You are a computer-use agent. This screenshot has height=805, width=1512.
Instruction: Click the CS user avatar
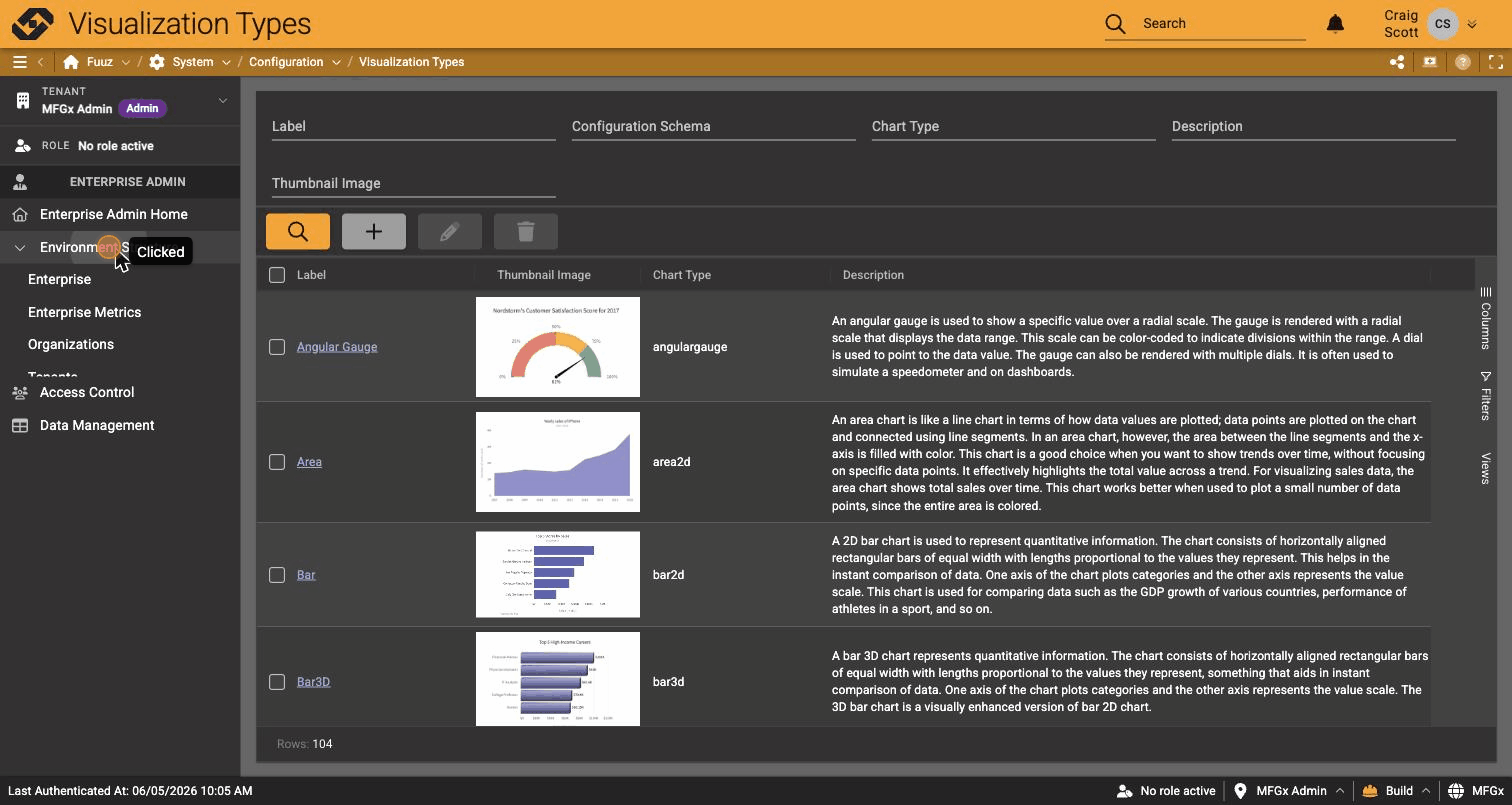(1443, 23)
